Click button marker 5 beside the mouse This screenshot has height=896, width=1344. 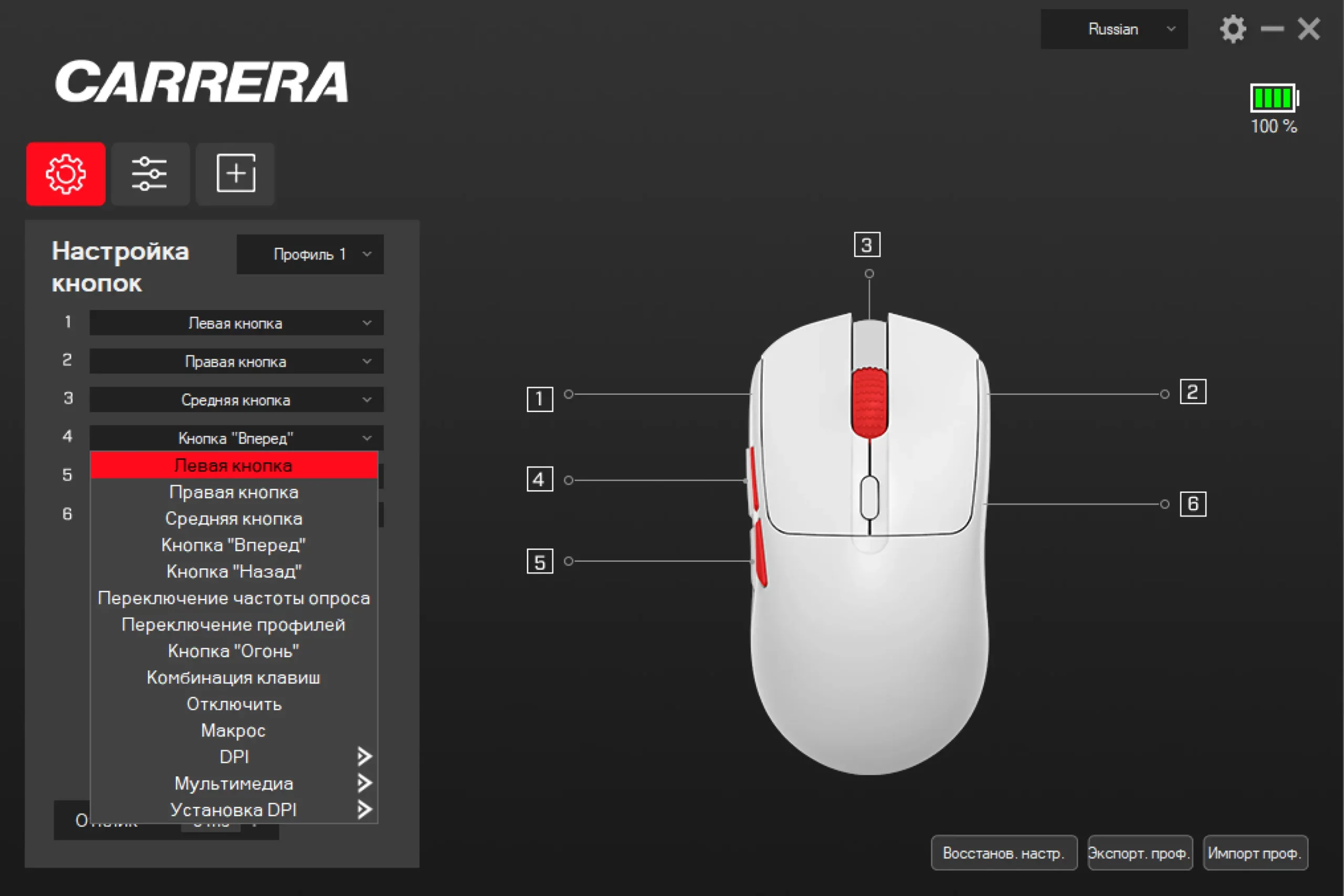[539, 562]
